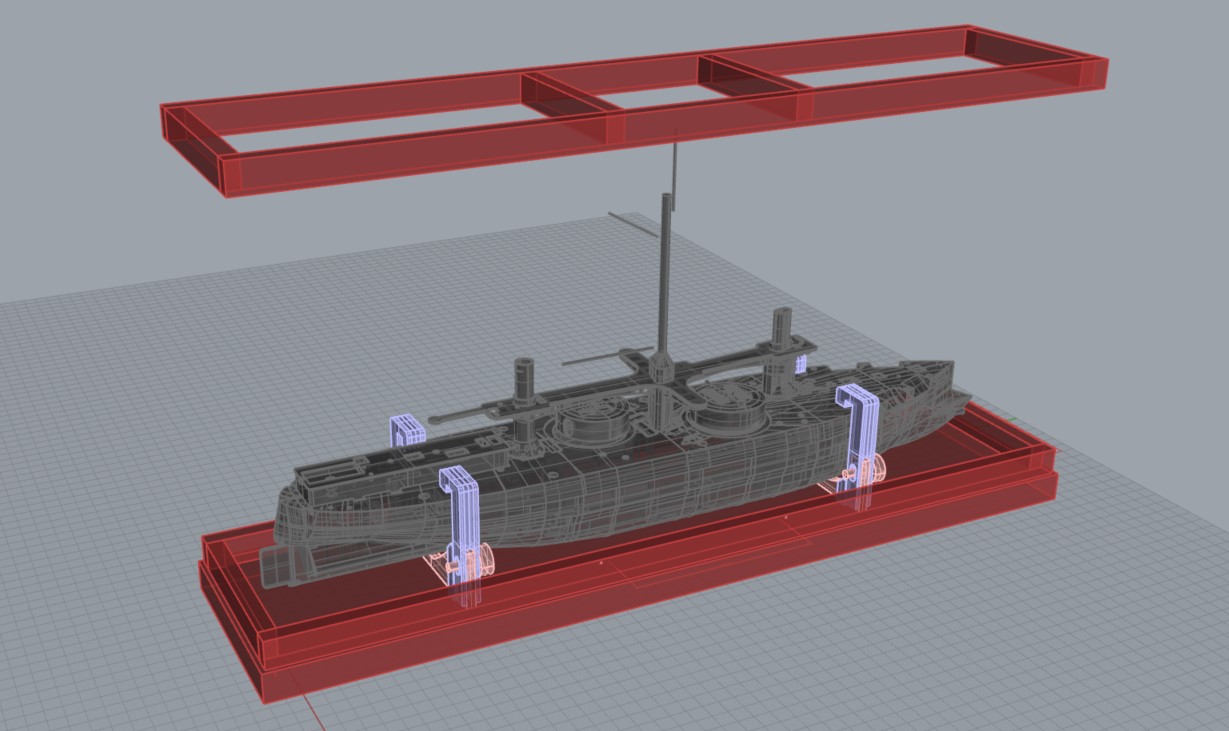Click the left circular gun turret on deck
The image size is (1229, 731).
[592, 421]
